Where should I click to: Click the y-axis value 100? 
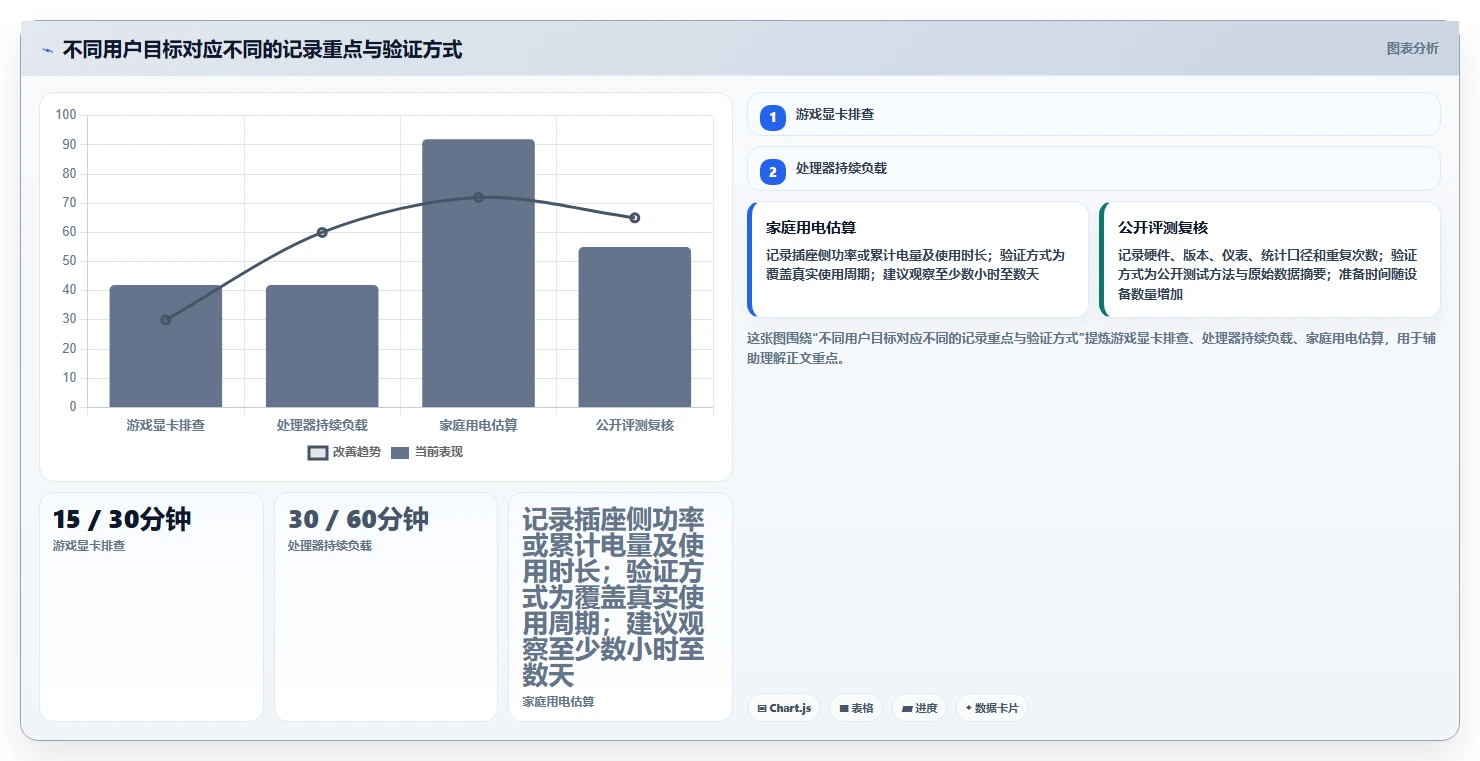pos(66,115)
